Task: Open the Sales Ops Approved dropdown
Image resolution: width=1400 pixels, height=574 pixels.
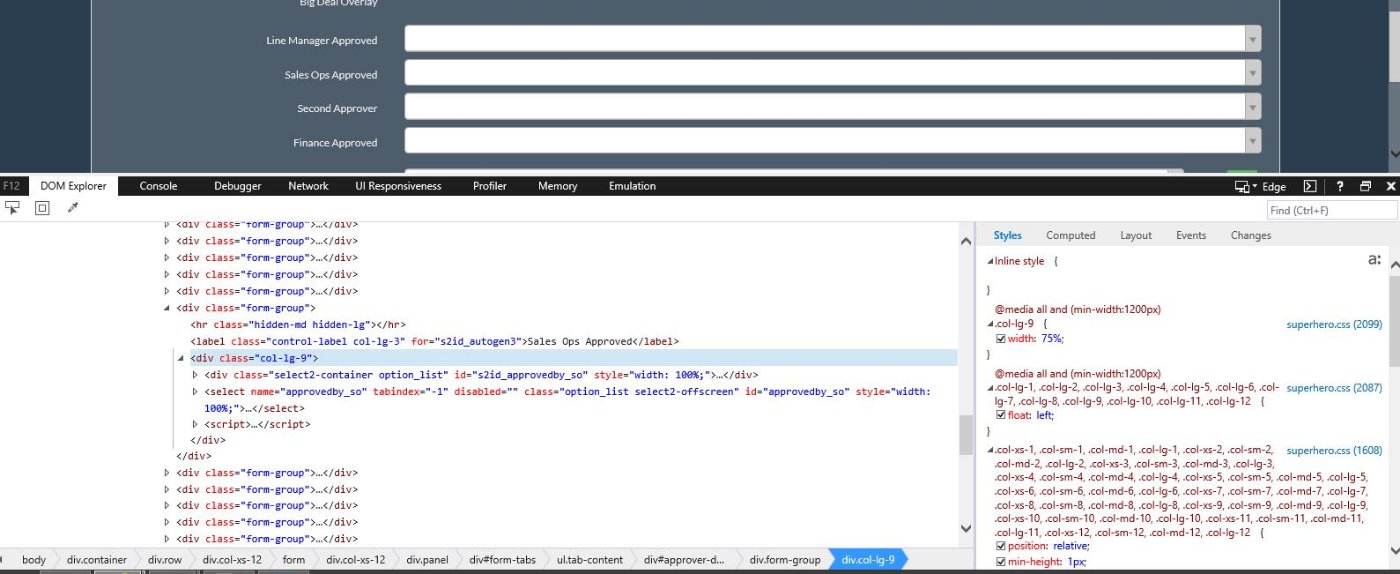Action: coord(832,73)
